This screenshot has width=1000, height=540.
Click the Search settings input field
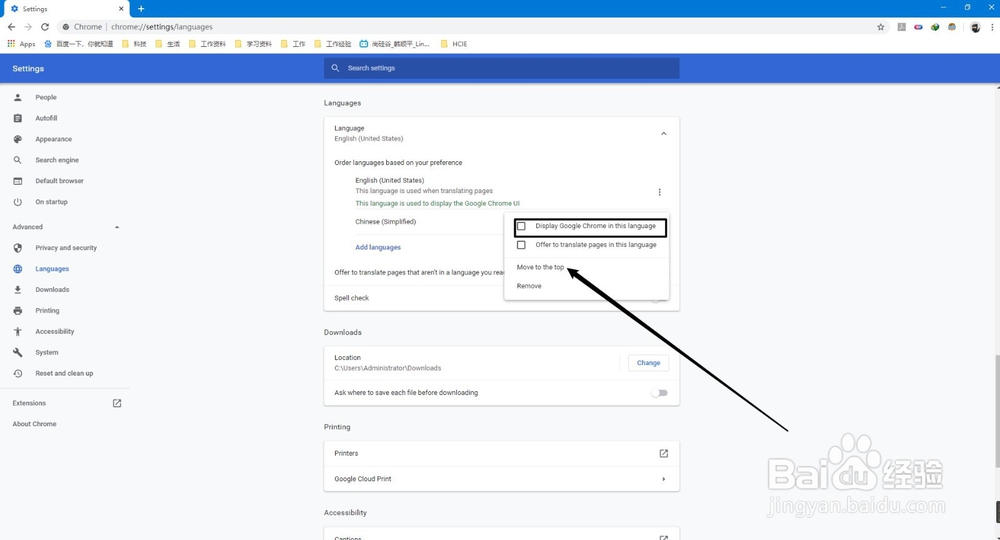(x=501, y=68)
